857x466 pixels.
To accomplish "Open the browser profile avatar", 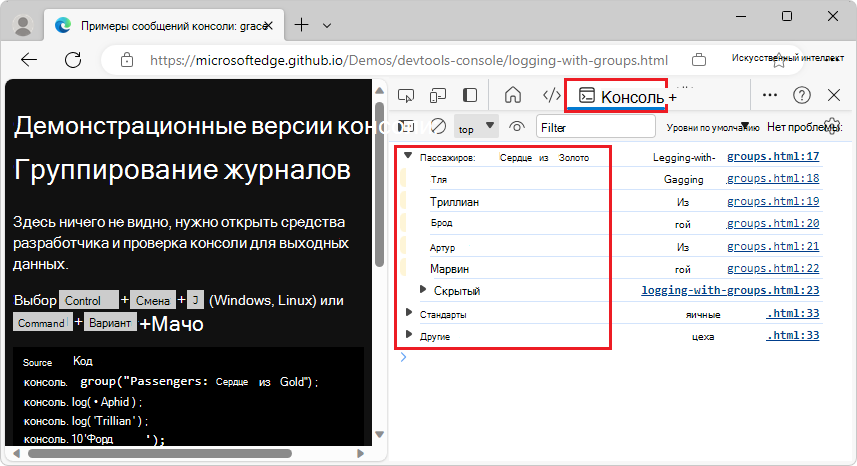I will [x=23, y=26].
